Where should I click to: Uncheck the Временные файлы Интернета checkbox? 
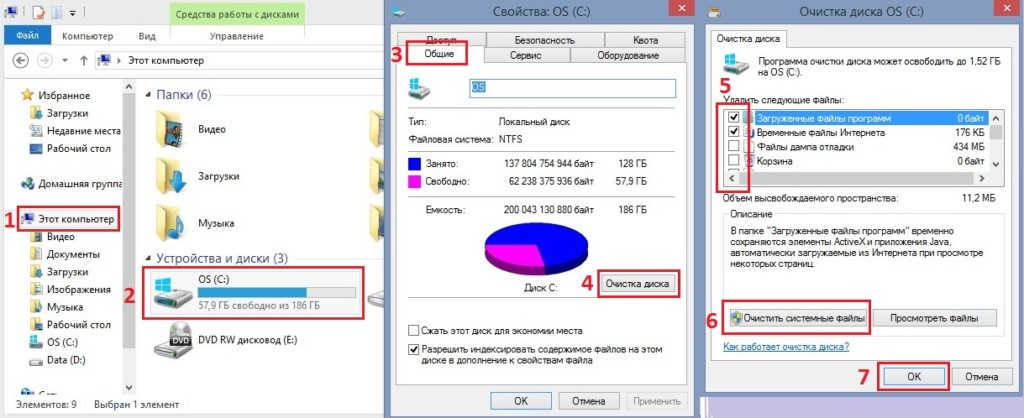733,133
